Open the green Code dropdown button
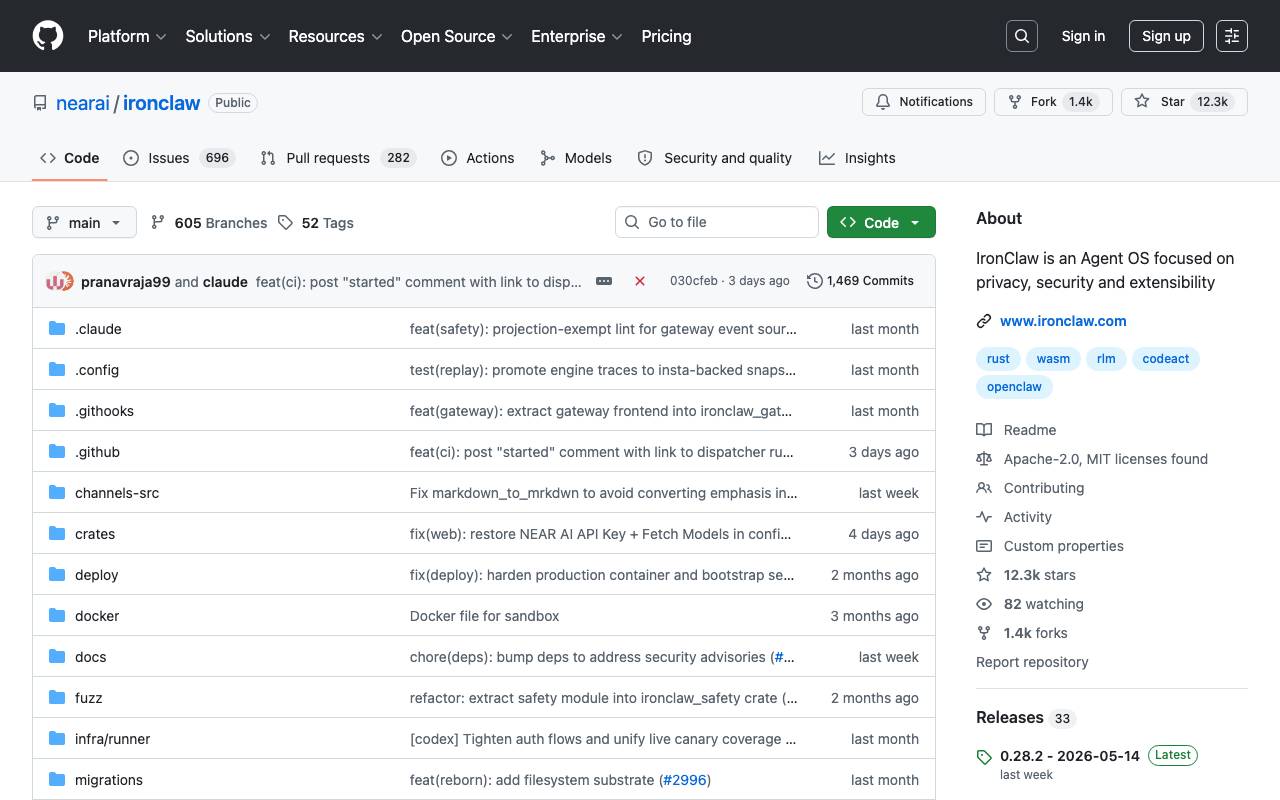The image size is (1280, 800). click(881, 222)
